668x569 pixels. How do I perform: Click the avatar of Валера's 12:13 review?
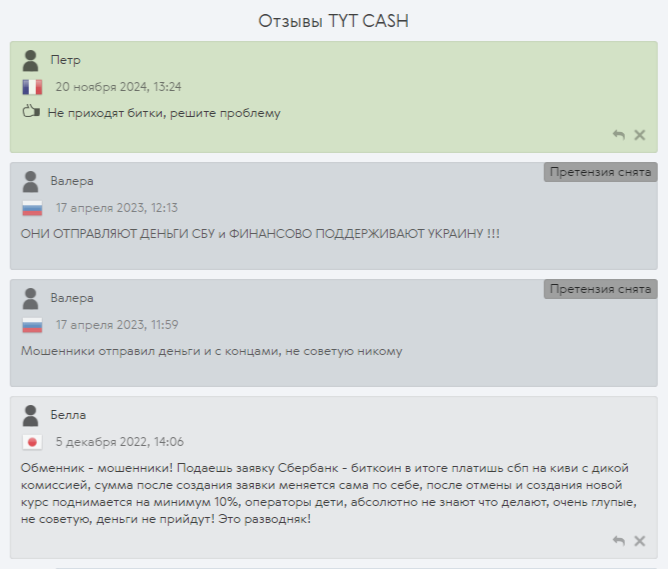(31, 181)
